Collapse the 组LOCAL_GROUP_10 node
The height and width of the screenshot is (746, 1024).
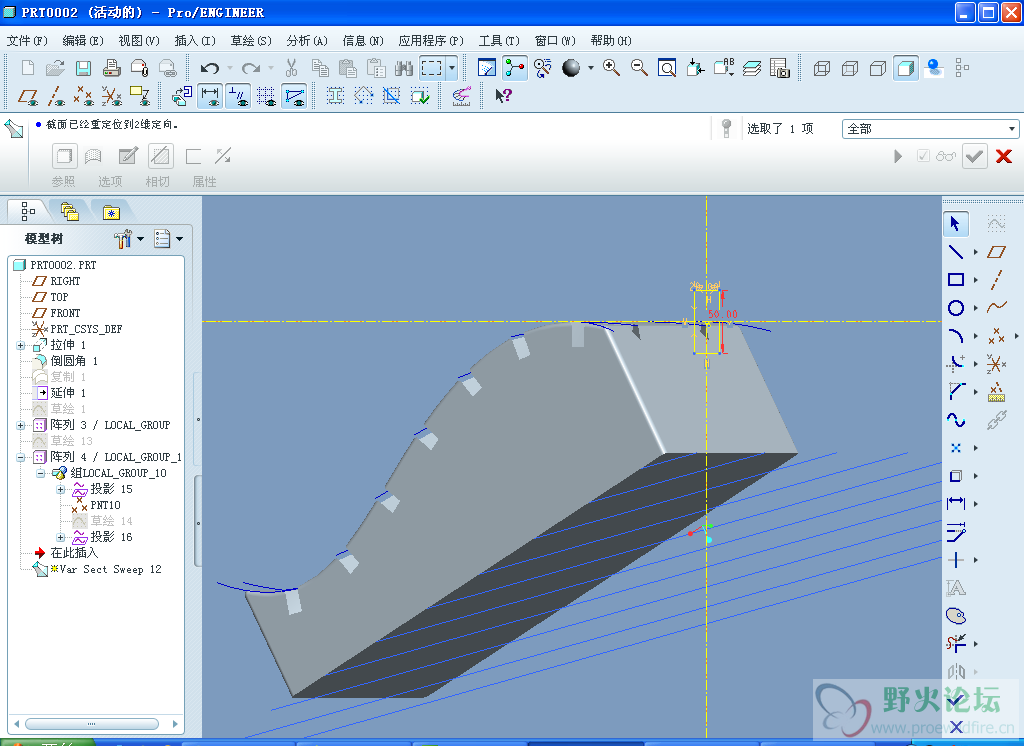[x=40, y=473]
